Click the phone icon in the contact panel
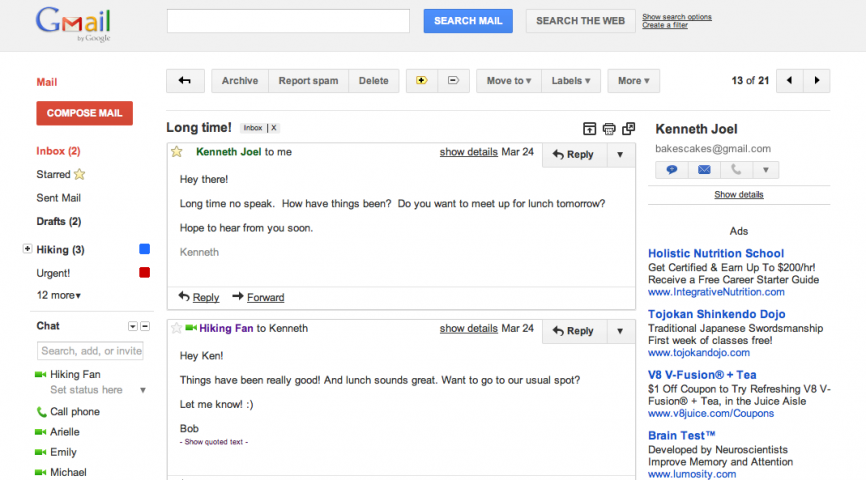866x480 pixels. (735, 170)
